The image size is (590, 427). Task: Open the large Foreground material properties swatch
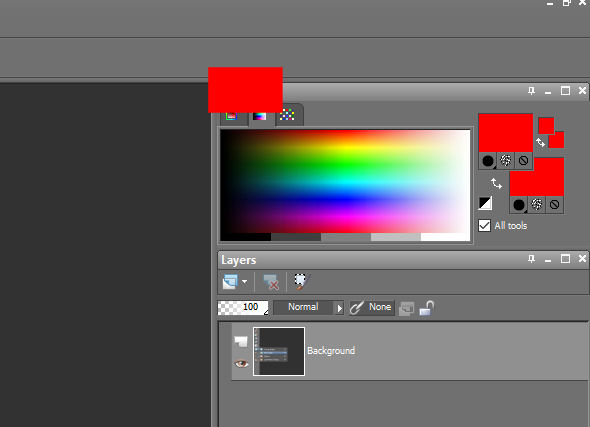506,133
